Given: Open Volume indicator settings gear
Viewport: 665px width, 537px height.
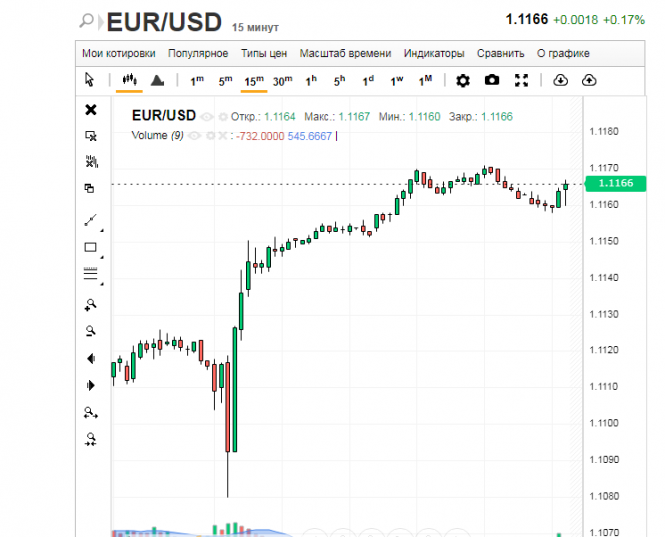Looking at the screenshot, I should pyautogui.click(x=210, y=136).
